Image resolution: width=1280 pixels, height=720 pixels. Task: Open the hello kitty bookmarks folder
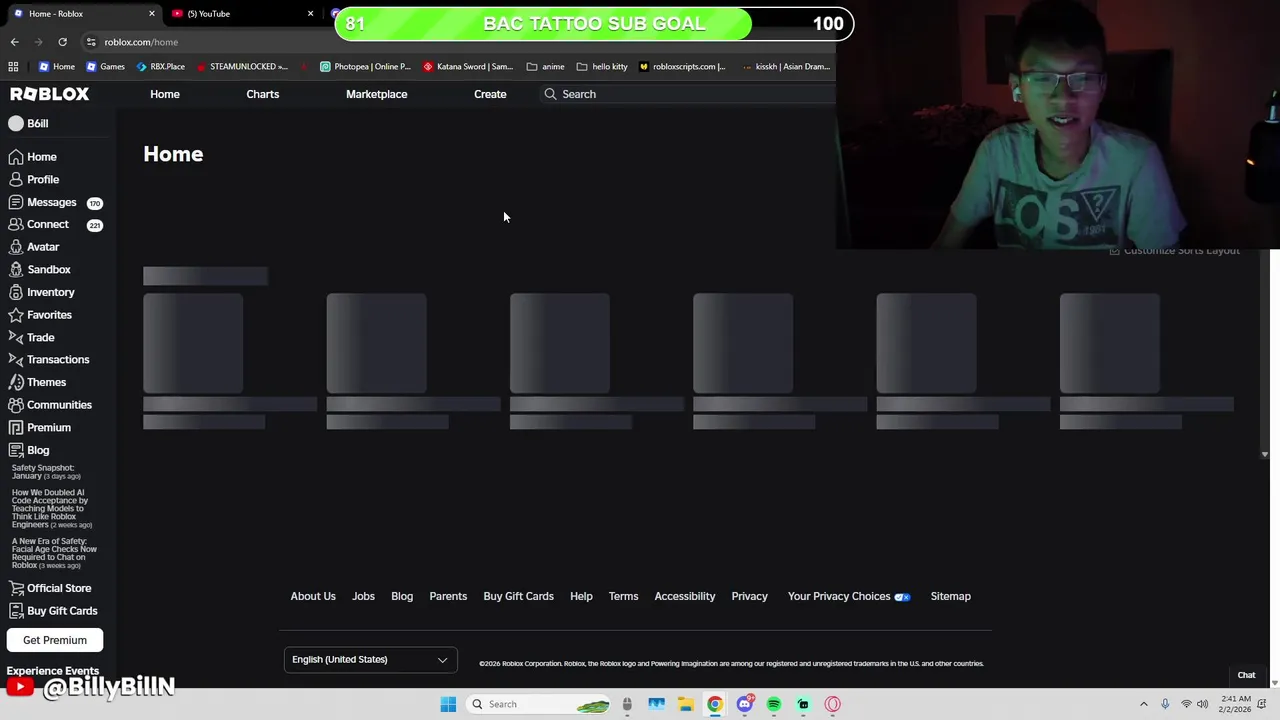[602, 67]
